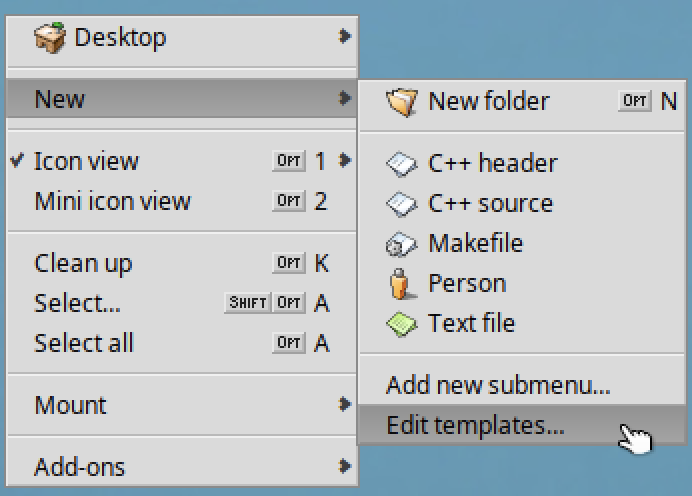692x496 pixels.
Task: Click the Makefile gear icon
Action: pyautogui.click(x=401, y=244)
